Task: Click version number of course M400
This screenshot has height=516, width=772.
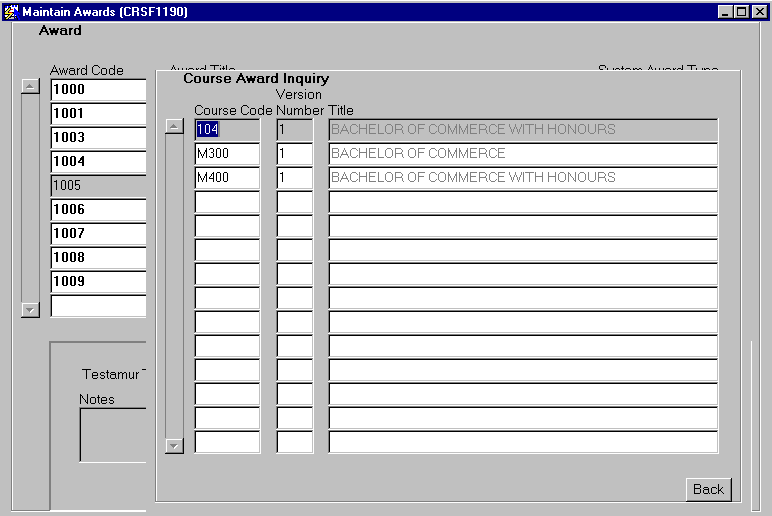Action: click(x=294, y=177)
